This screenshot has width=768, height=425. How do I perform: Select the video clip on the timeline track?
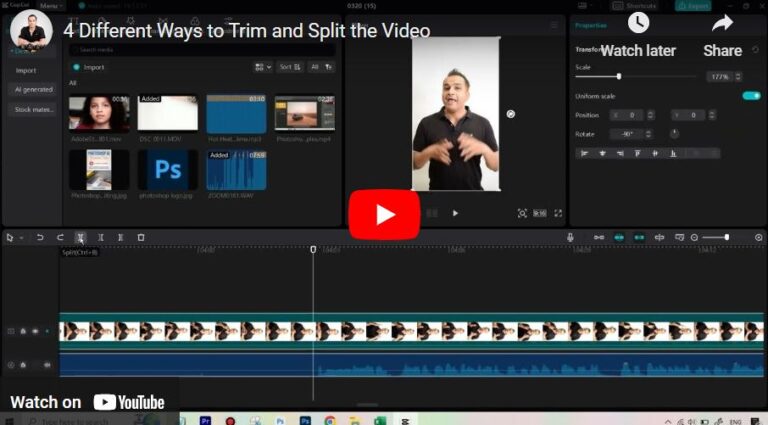pos(411,331)
